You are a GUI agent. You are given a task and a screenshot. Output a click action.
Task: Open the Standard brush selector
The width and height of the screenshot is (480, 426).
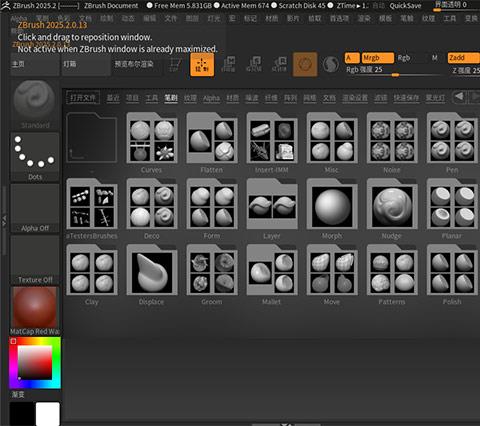[35, 105]
